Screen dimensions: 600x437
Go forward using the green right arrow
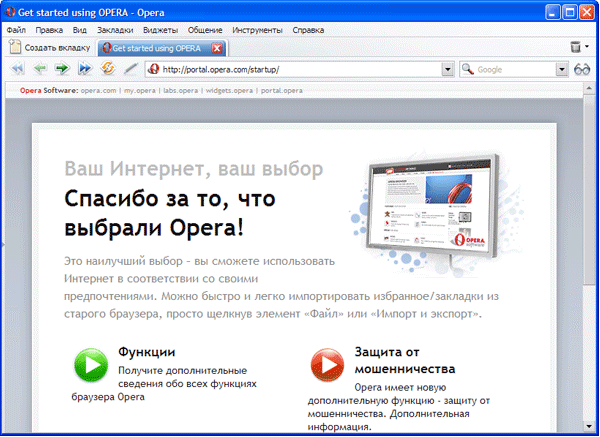62,69
